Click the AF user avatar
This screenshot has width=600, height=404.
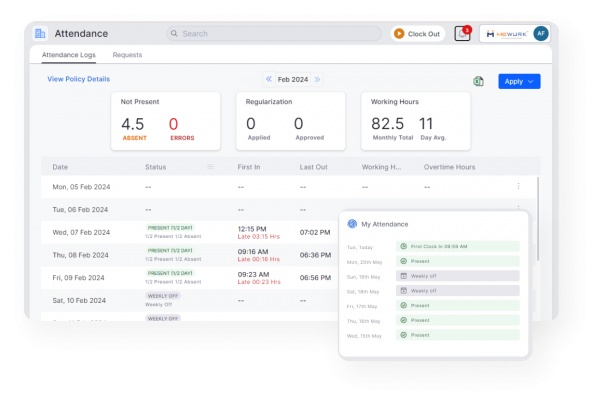(x=541, y=34)
